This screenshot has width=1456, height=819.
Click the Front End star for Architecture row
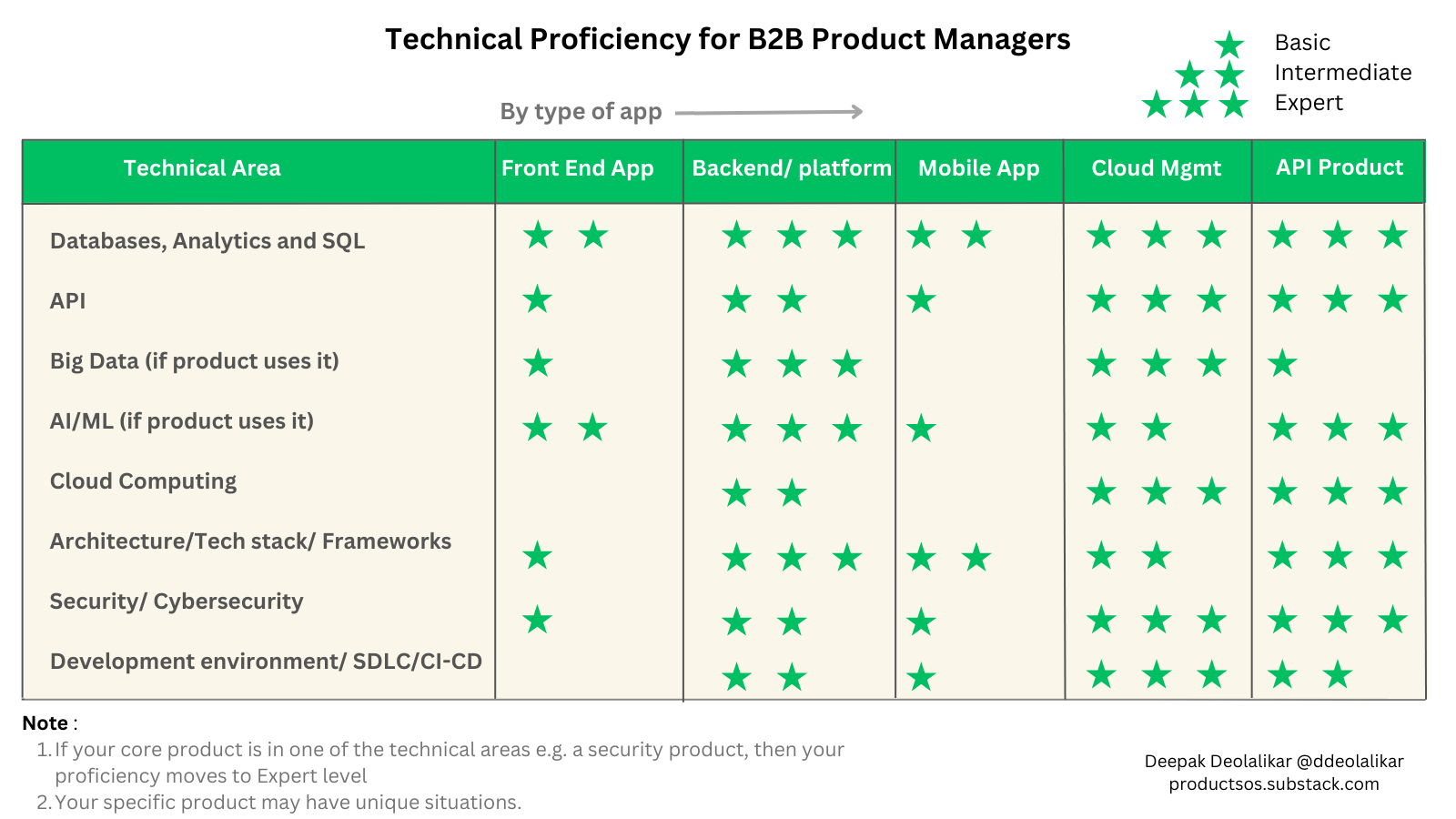pos(538,556)
